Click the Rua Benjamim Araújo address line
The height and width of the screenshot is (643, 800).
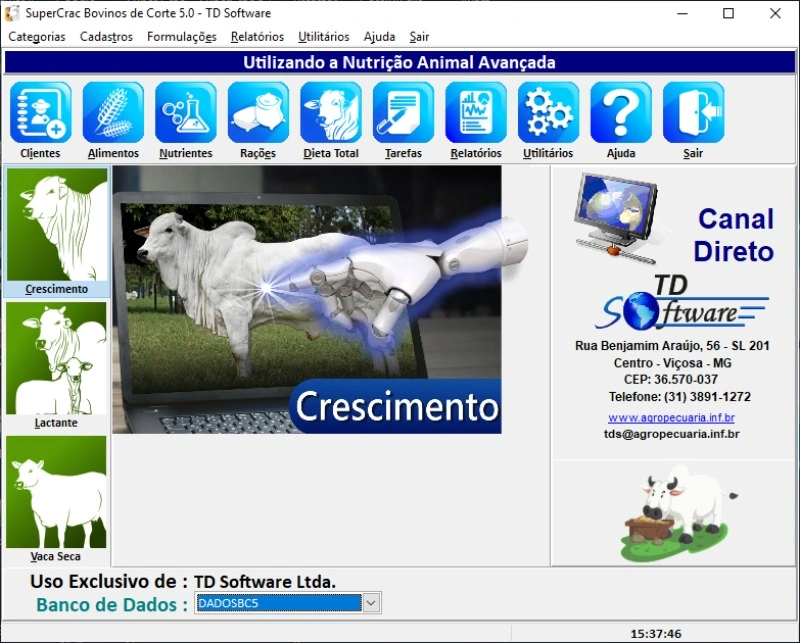tap(672, 345)
